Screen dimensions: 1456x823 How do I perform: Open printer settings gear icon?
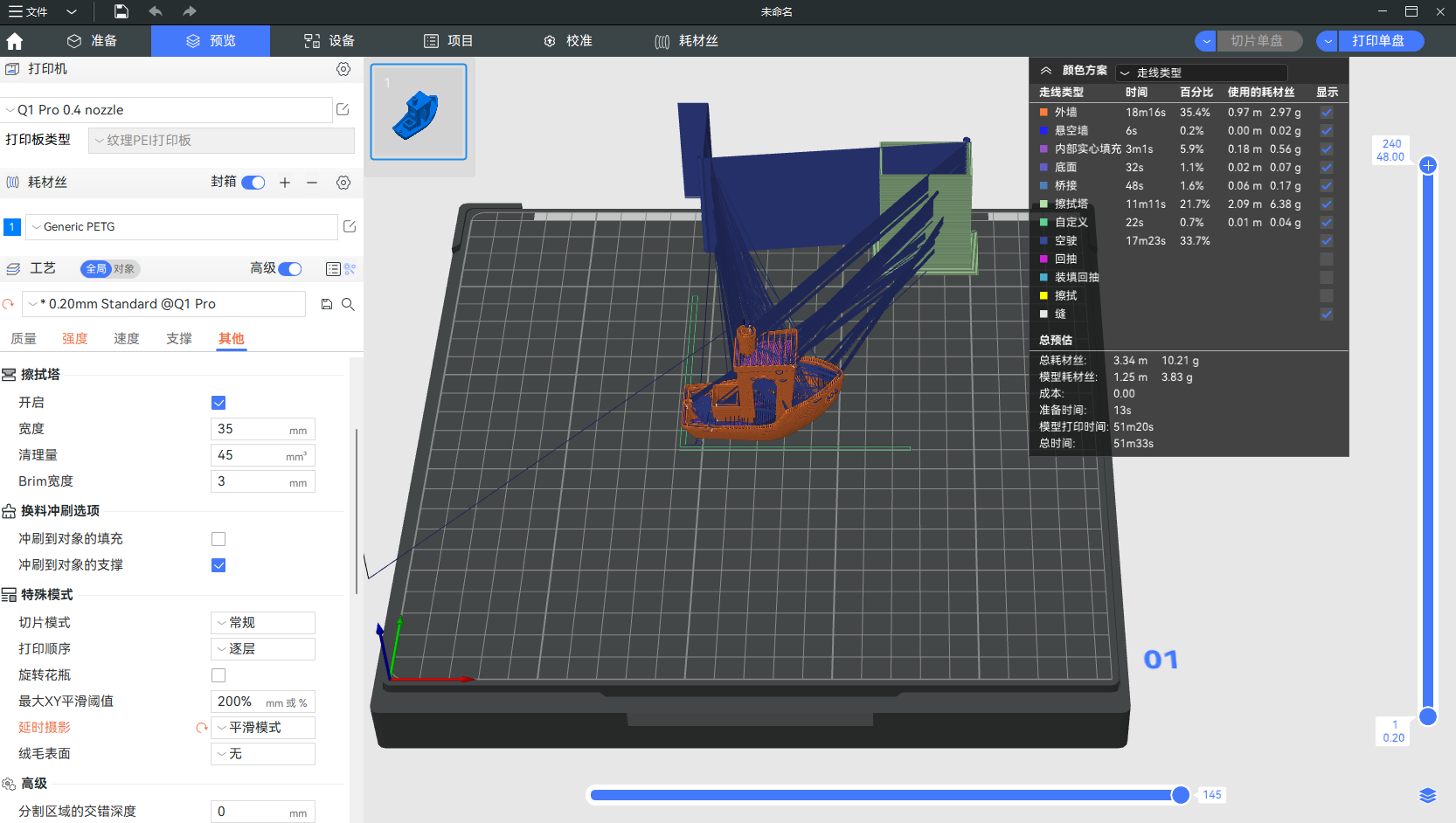click(x=343, y=69)
